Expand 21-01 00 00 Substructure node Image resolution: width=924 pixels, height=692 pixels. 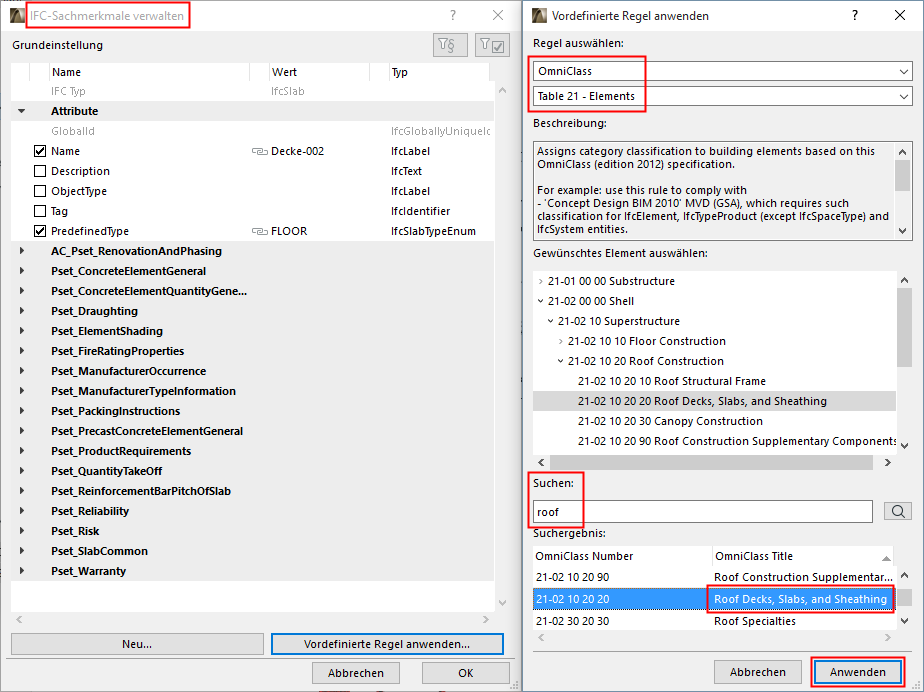click(540, 281)
